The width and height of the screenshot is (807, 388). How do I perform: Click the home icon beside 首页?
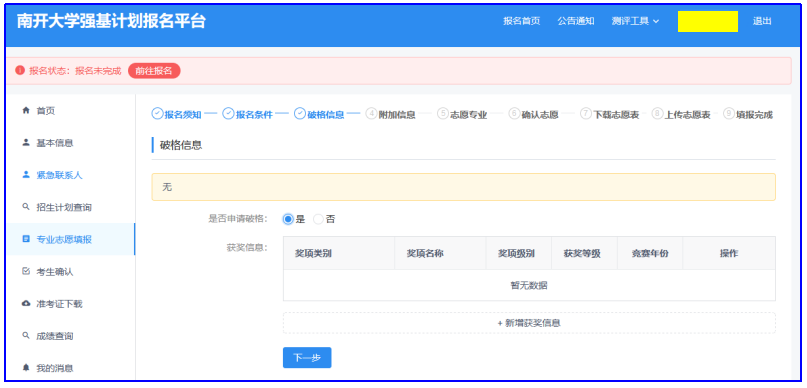pyautogui.click(x=26, y=111)
